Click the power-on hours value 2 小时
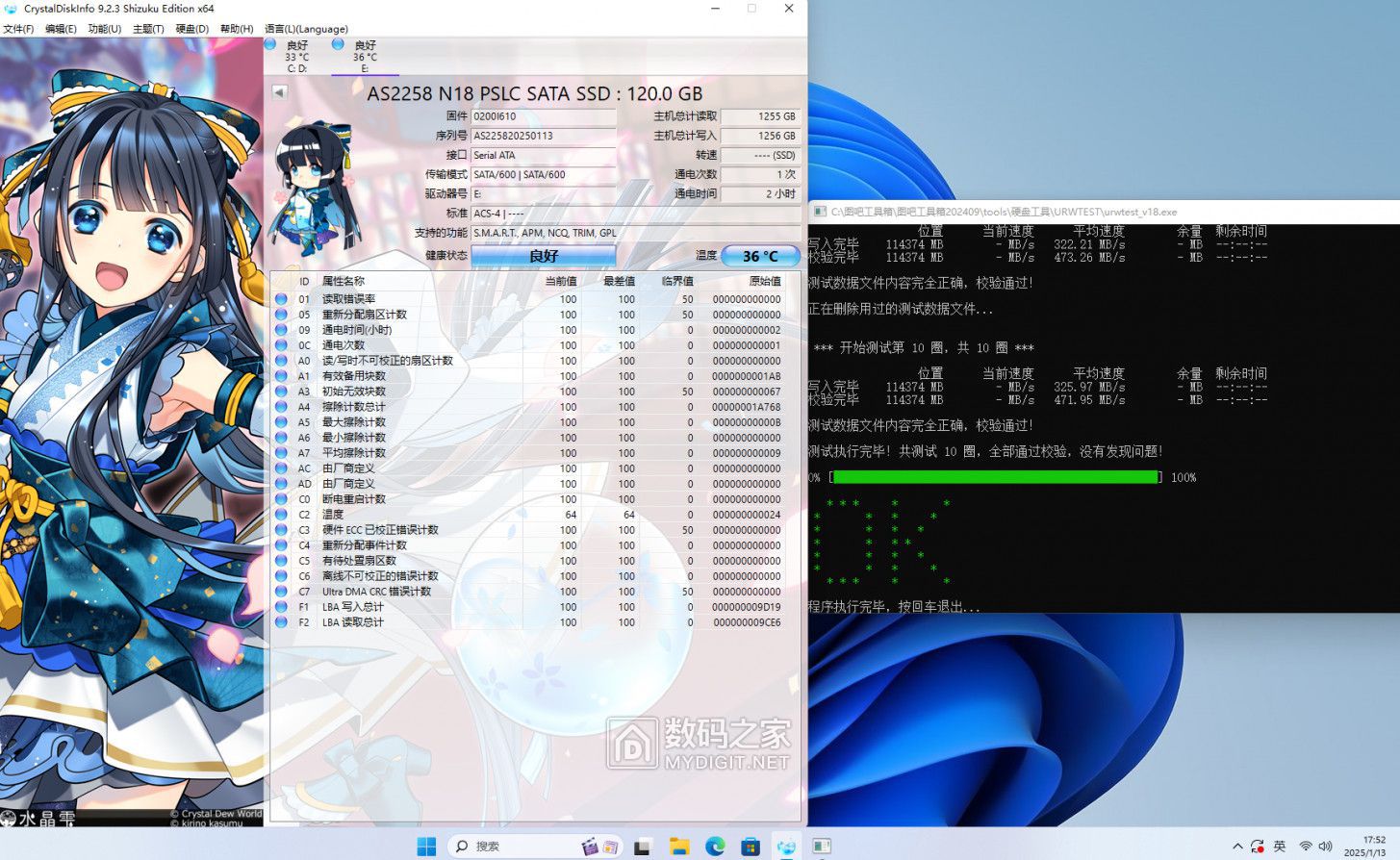Image resolution: width=1400 pixels, height=860 pixels. [760, 193]
